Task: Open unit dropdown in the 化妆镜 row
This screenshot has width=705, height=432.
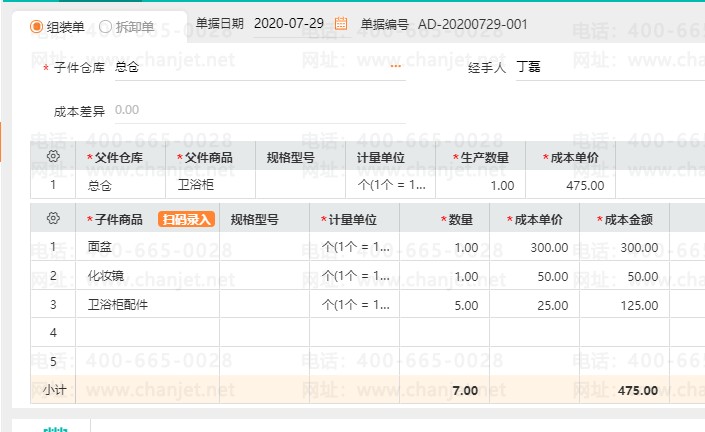Action: [354, 276]
